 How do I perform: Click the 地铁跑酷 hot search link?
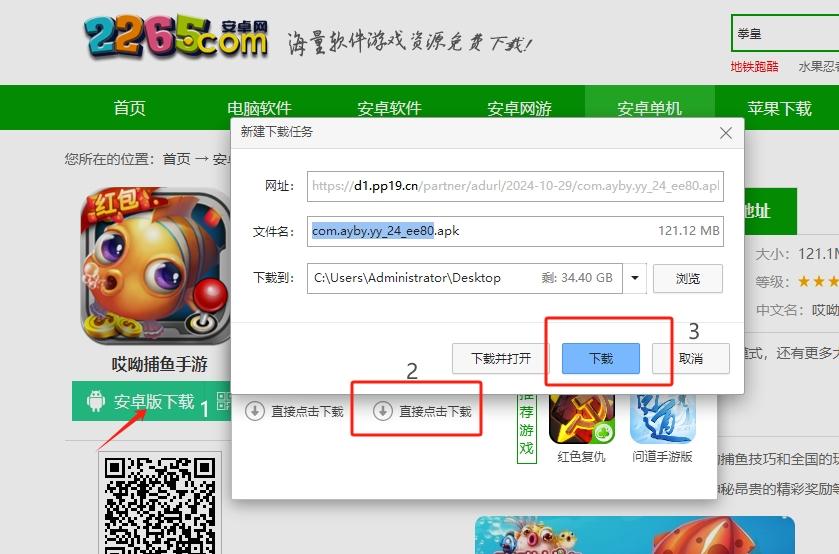(754, 67)
